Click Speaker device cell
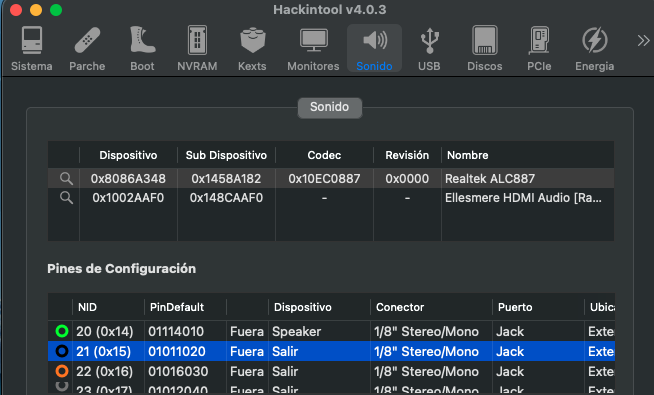Image resolution: width=654 pixels, height=395 pixels. point(297,332)
